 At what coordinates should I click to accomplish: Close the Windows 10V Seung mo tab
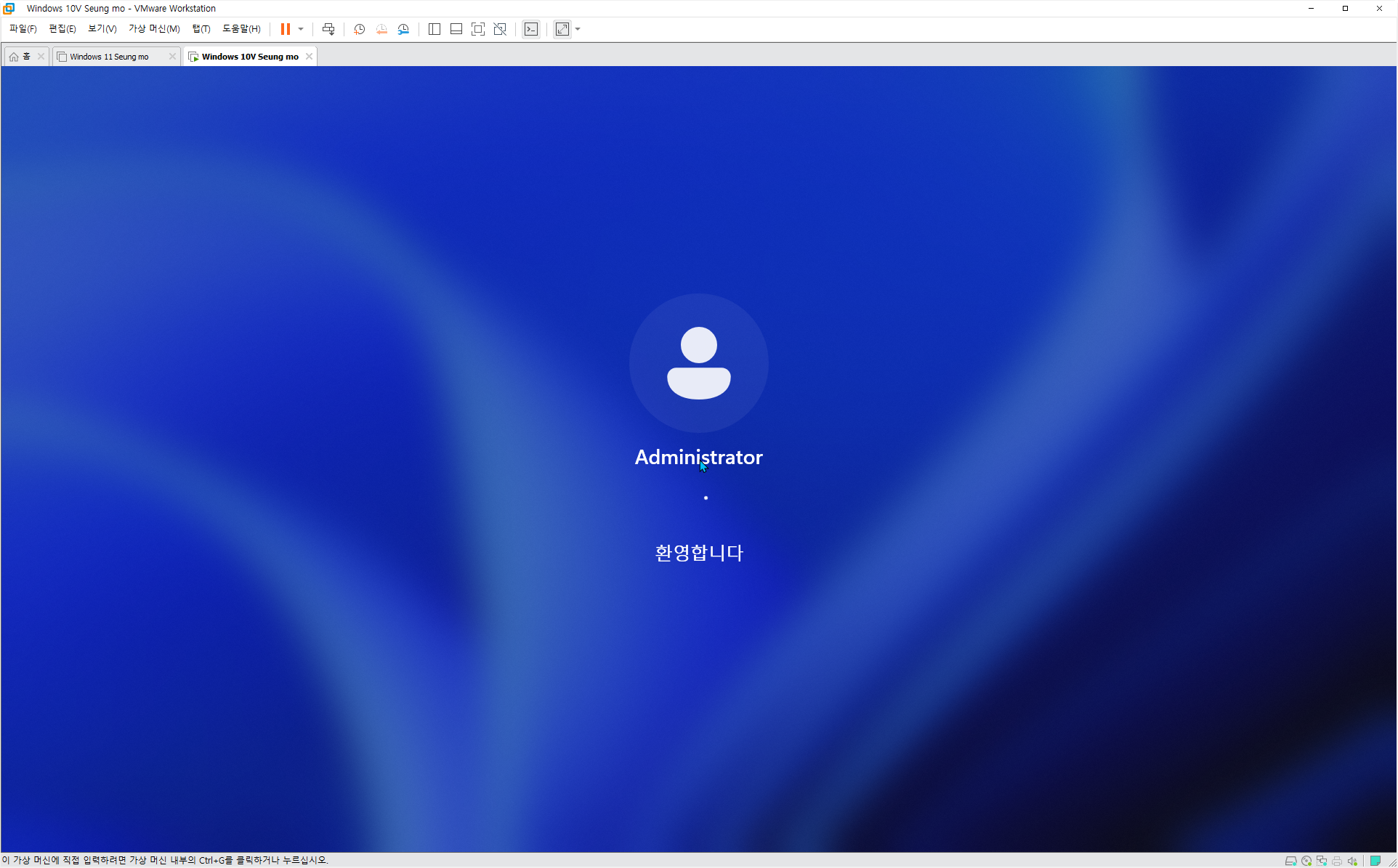click(310, 57)
